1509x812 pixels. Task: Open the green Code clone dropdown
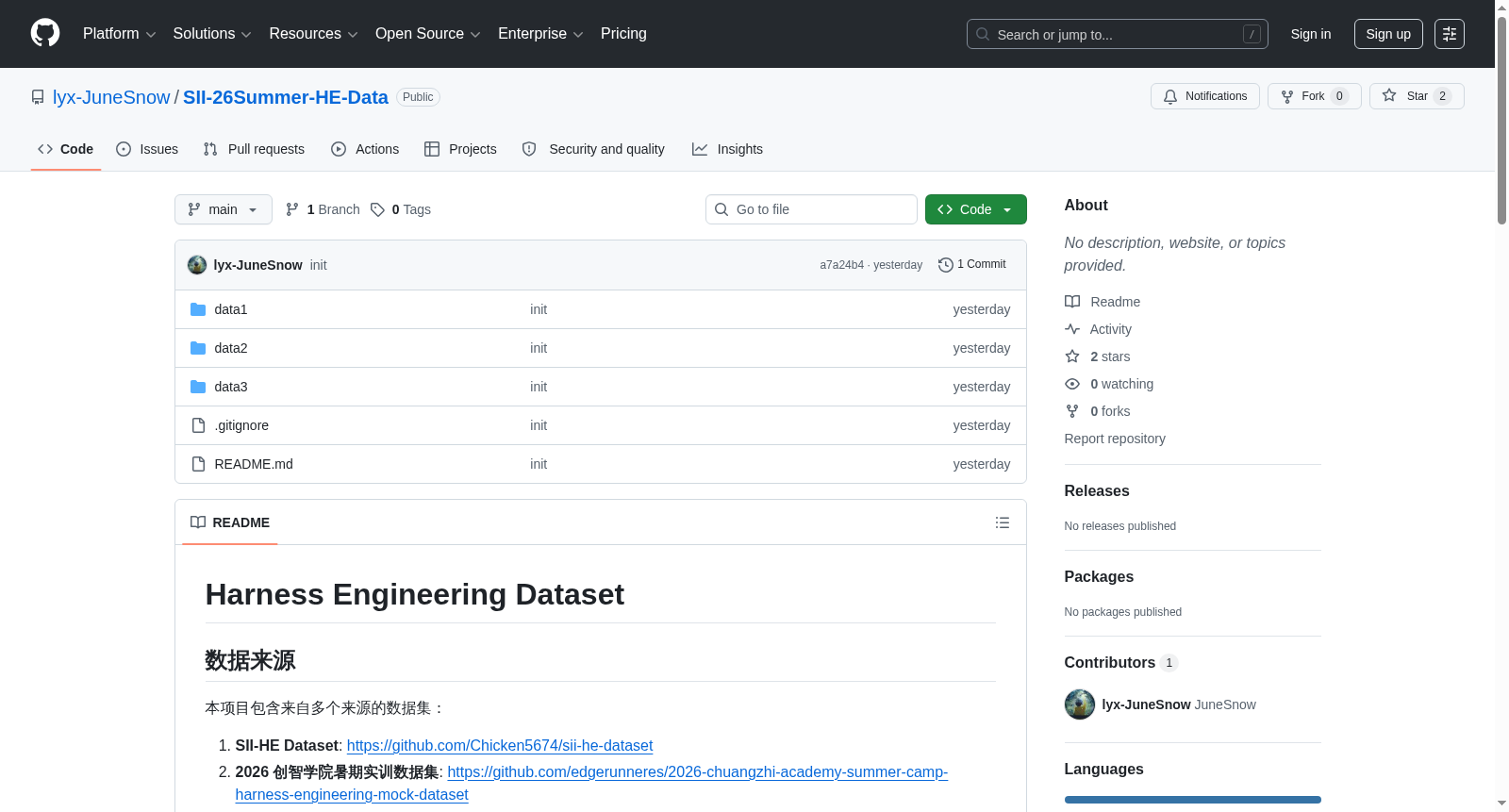[976, 209]
